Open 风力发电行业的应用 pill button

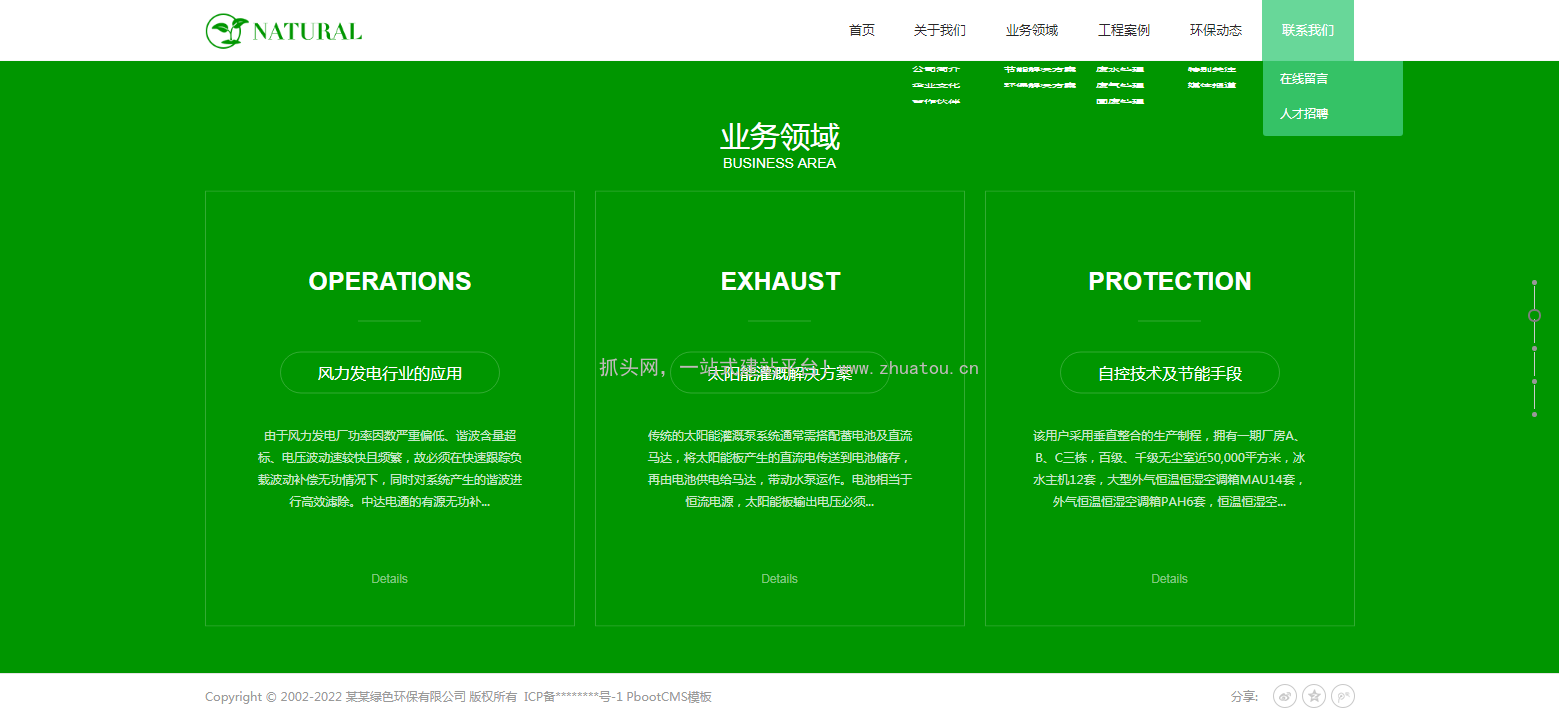pos(390,373)
